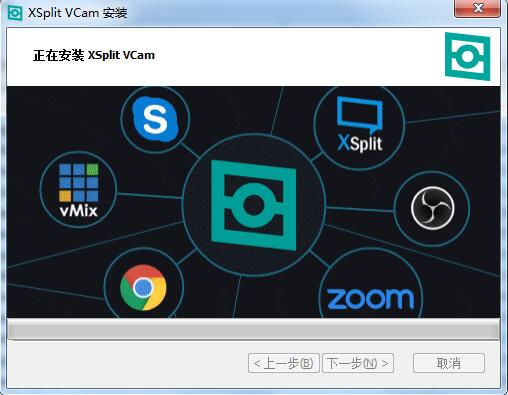The image size is (508, 395).
Task: Click the Skype logo in the banner
Action: click(155, 119)
